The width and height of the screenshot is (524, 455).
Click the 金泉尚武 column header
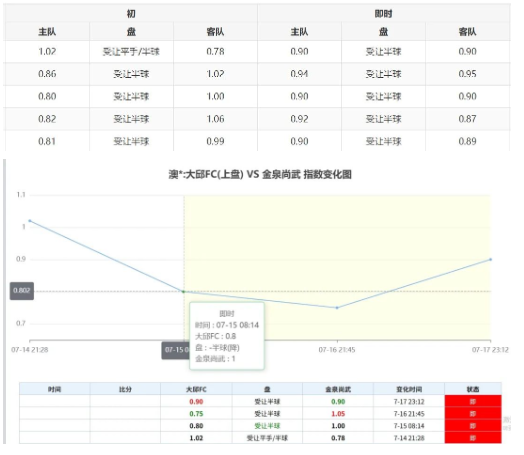tap(338, 389)
